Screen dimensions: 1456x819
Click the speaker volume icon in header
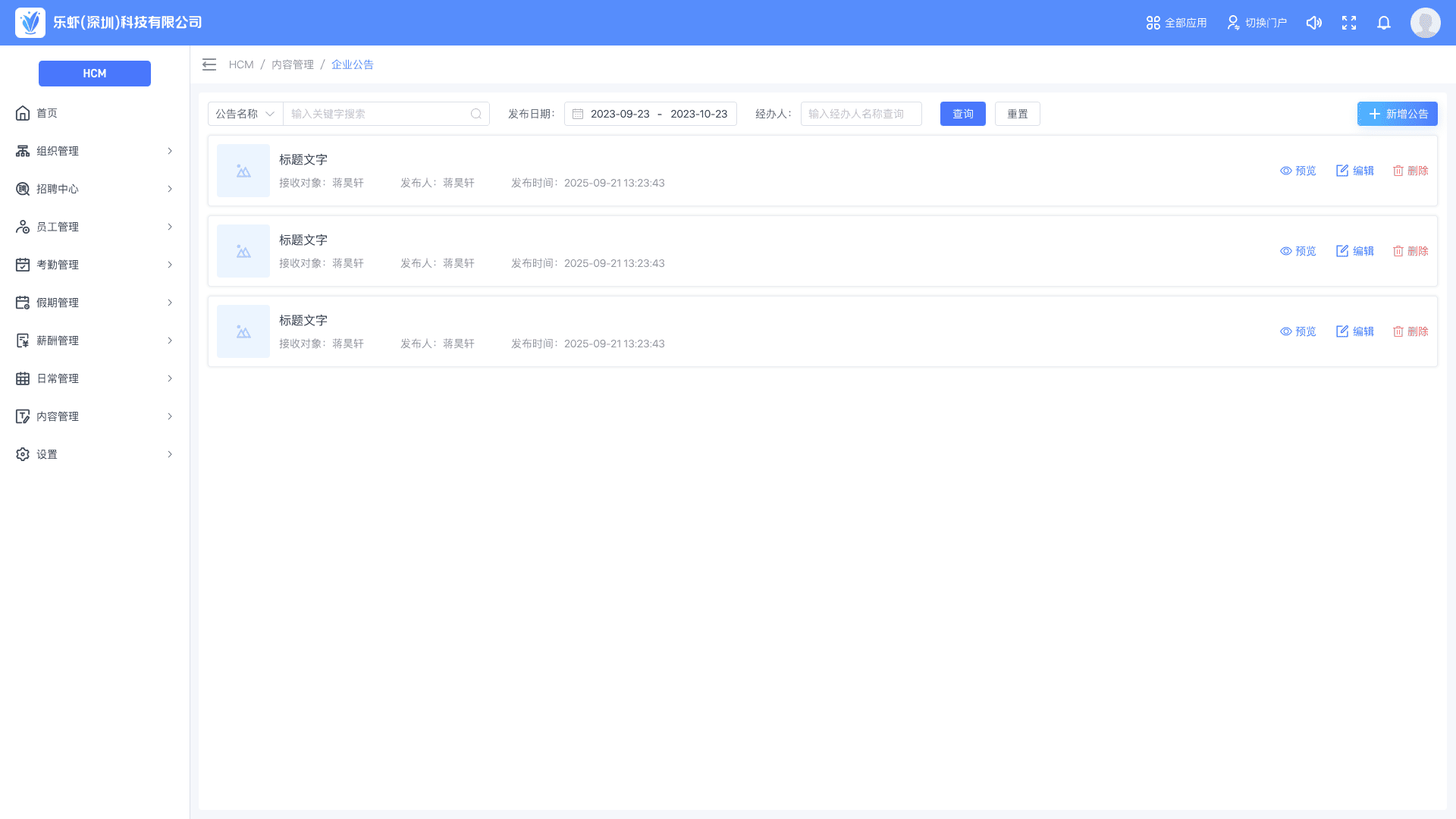pos(1313,23)
